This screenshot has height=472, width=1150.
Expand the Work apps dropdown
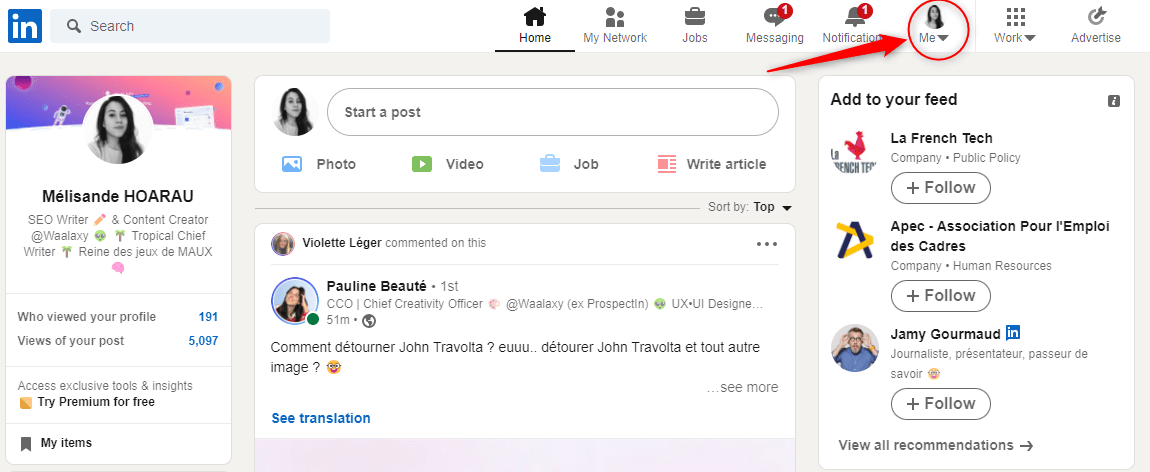click(1014, 27)
